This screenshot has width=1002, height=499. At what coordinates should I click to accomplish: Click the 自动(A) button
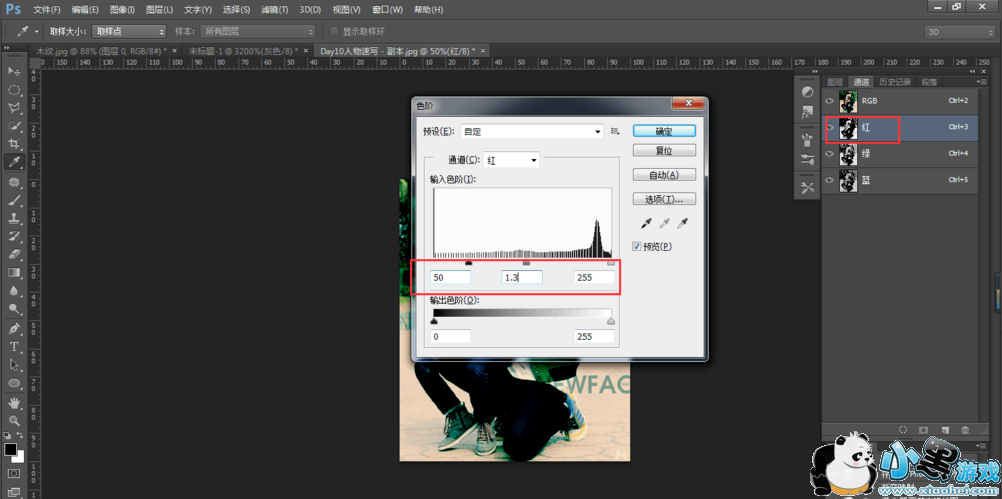click(663, 175)
